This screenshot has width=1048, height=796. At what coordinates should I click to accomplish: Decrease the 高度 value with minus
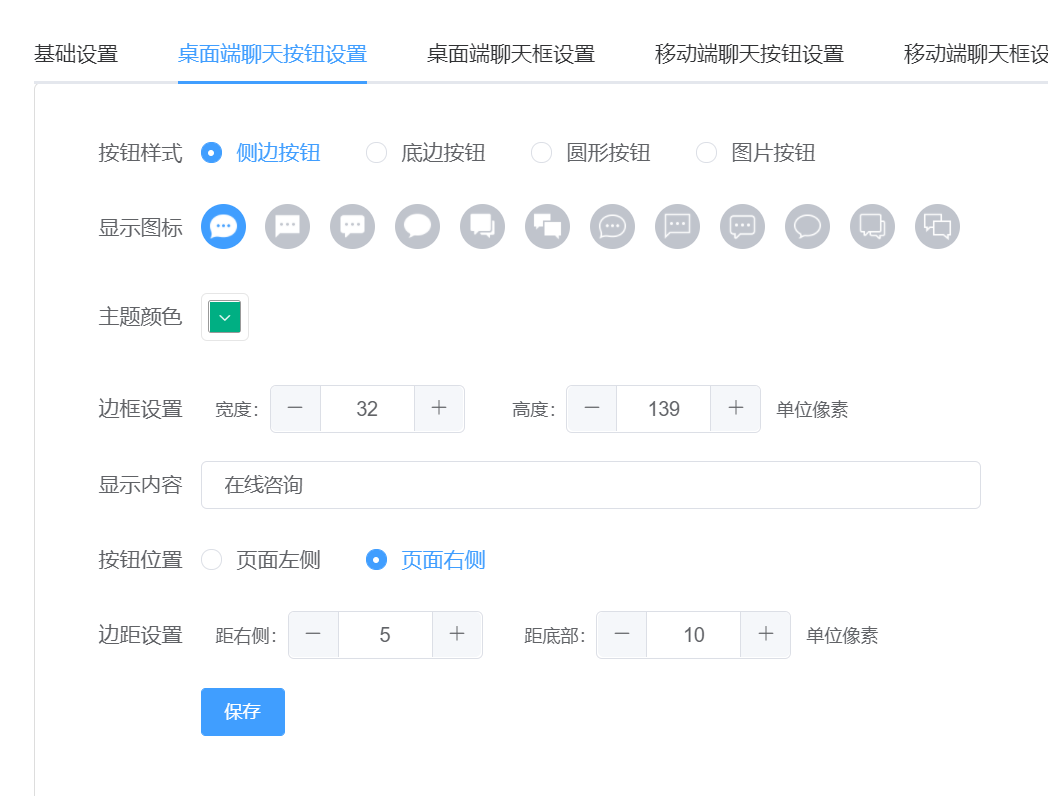[x=592, y=409]
